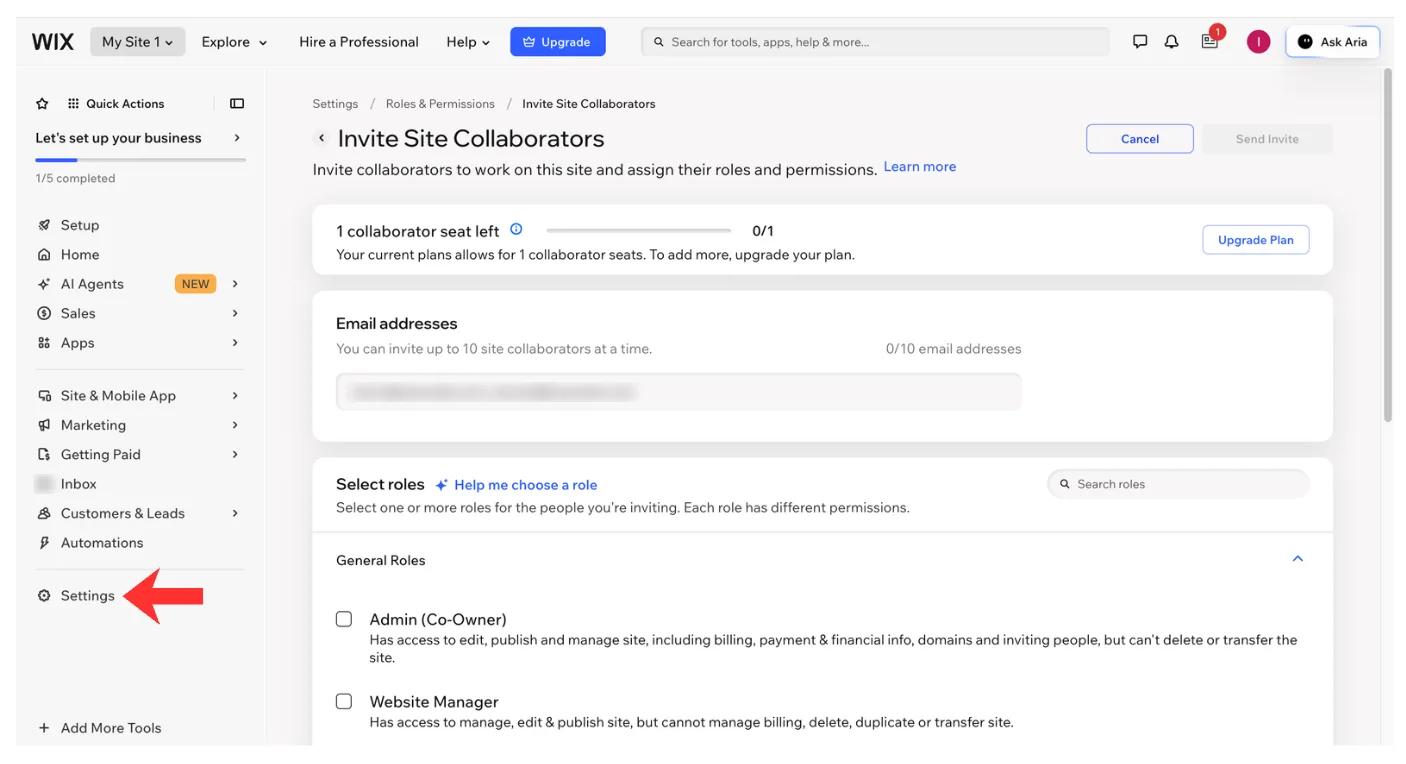Check the Website Manager role checkbox
The image size is (1406, 764).
[x=344, y=701]
